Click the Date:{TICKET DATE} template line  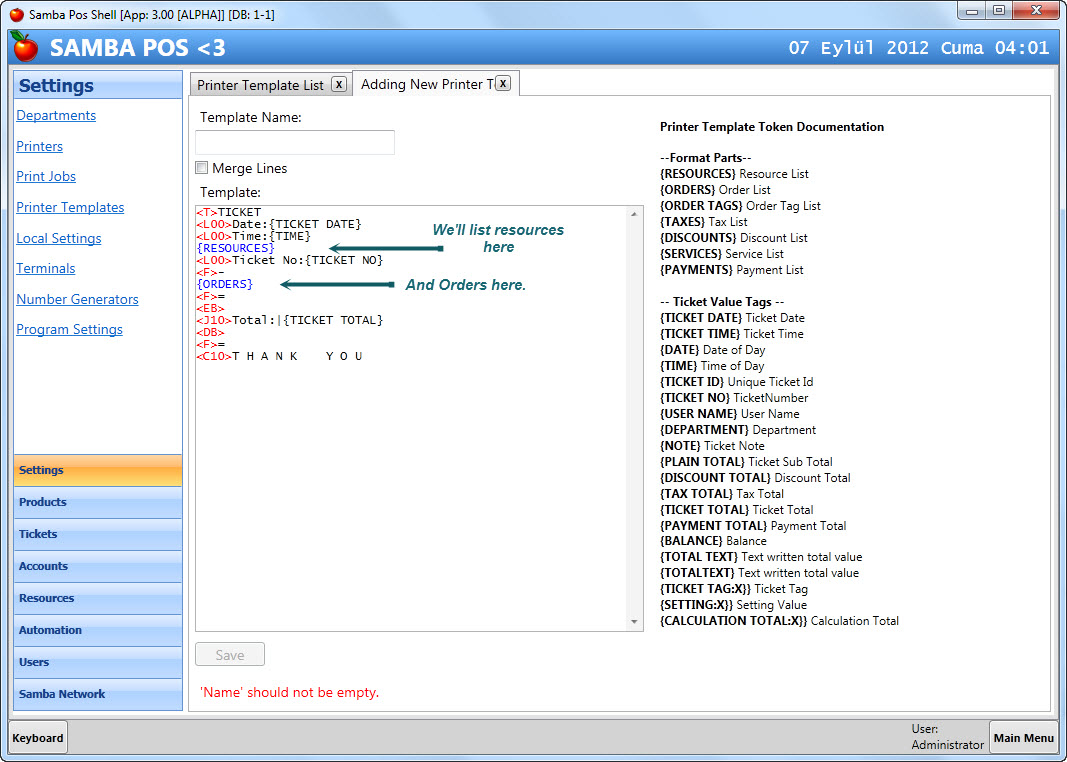[279, 224]
